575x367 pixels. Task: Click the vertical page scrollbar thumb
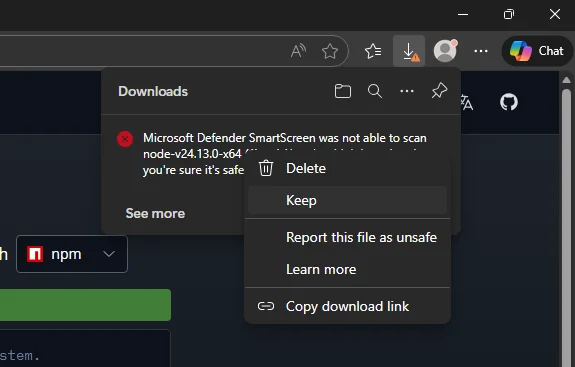(567, 227)
